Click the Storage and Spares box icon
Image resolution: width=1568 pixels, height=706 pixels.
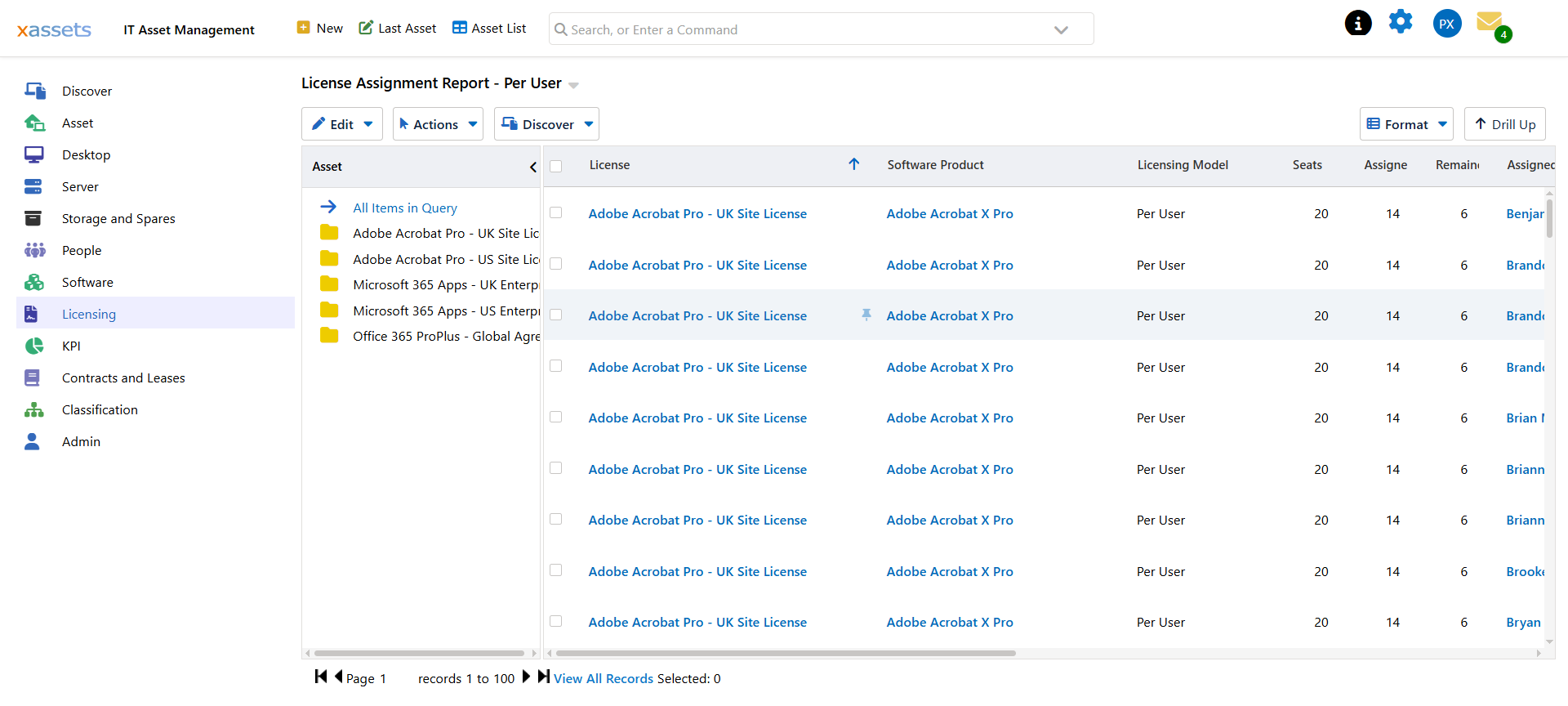33,218
